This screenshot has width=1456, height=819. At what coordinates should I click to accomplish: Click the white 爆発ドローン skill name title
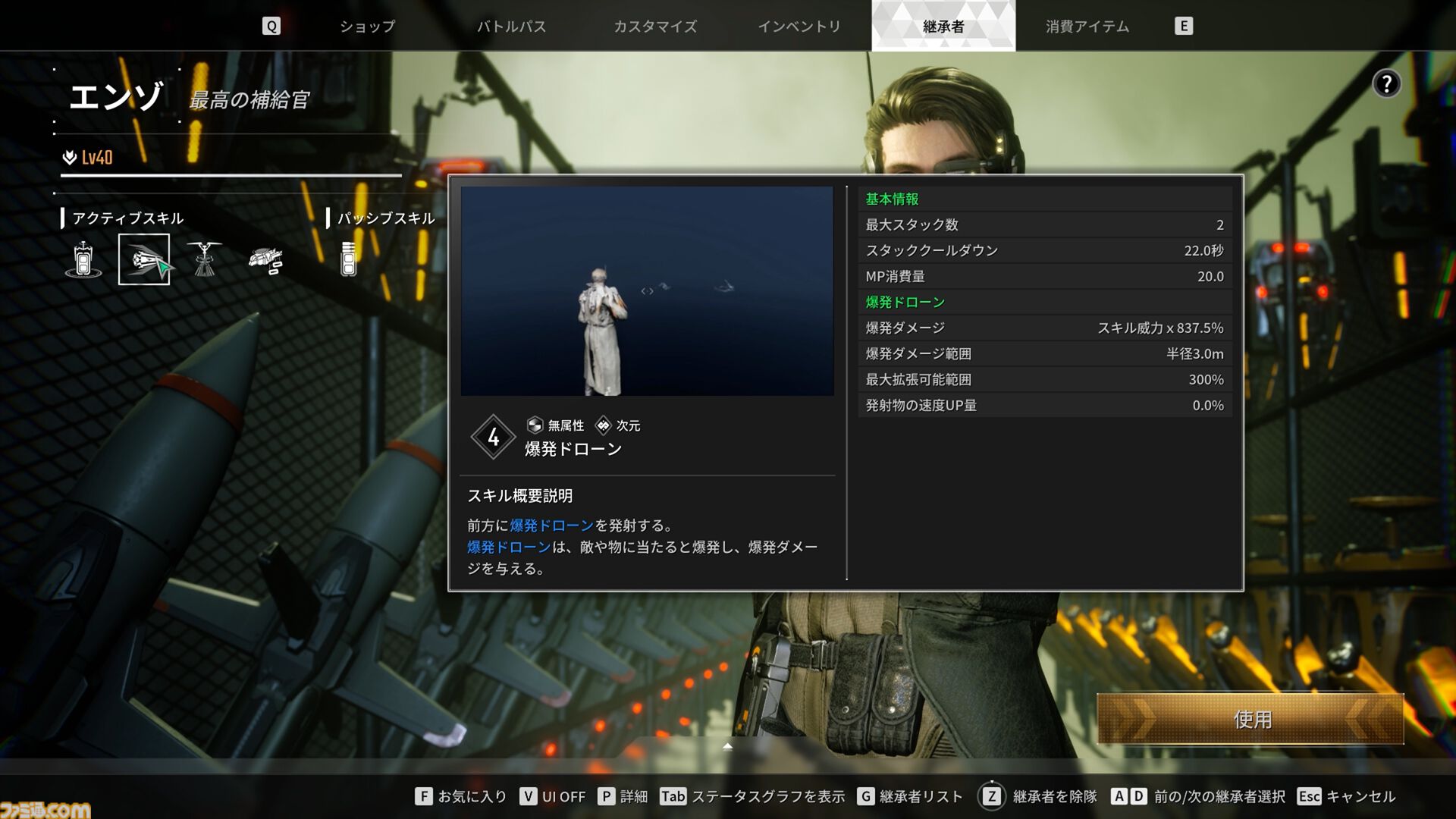(573, 449)
